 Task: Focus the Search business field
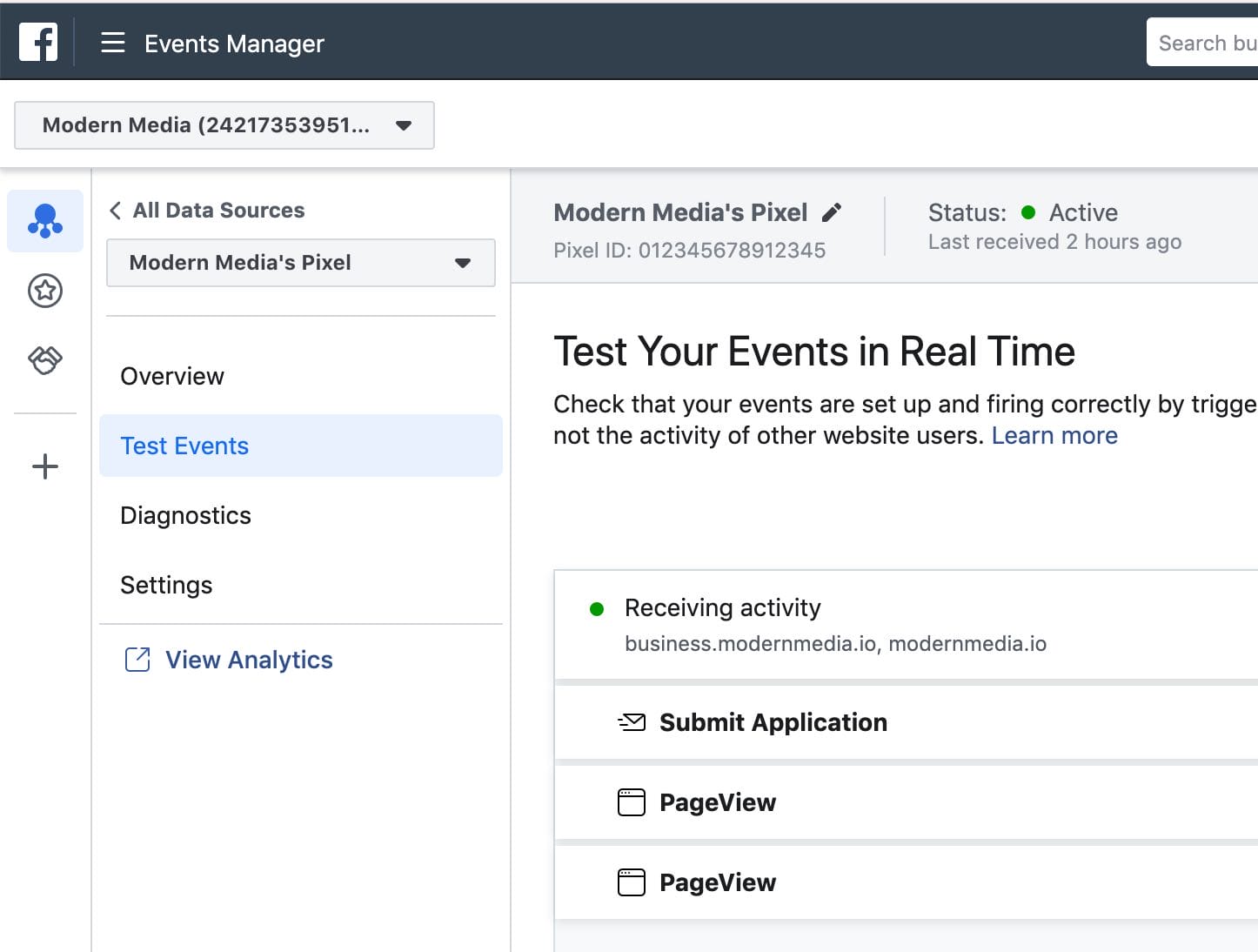(x=1202, y=43)
